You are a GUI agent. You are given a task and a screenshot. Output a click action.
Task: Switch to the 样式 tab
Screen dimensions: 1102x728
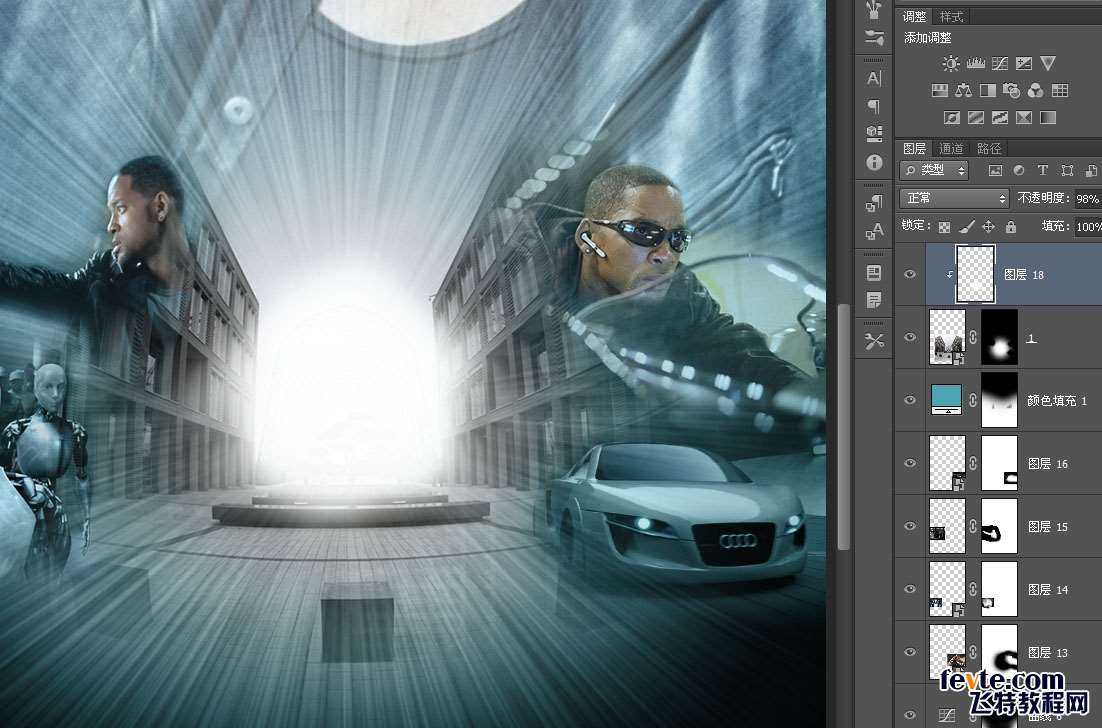(x=951, y=16)
